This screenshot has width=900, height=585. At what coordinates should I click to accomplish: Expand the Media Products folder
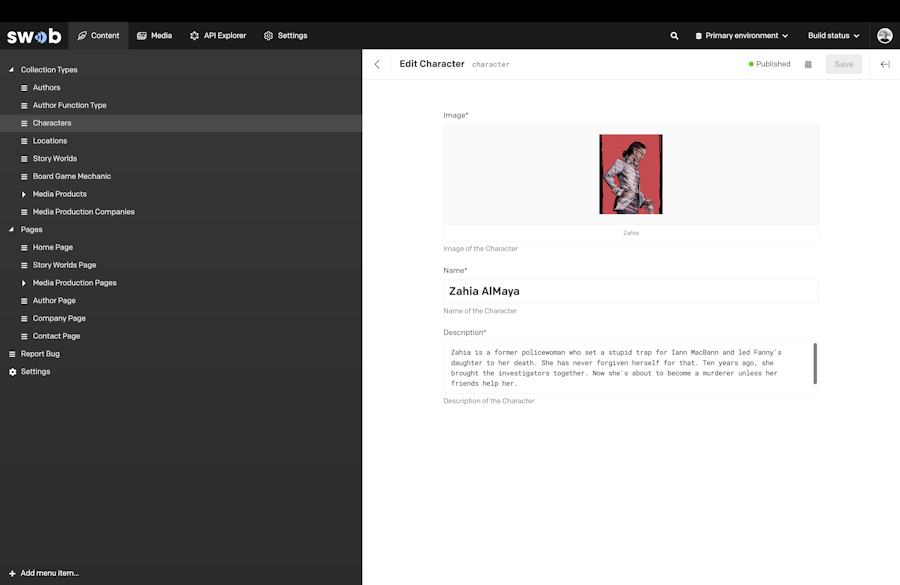click(24, 195)
